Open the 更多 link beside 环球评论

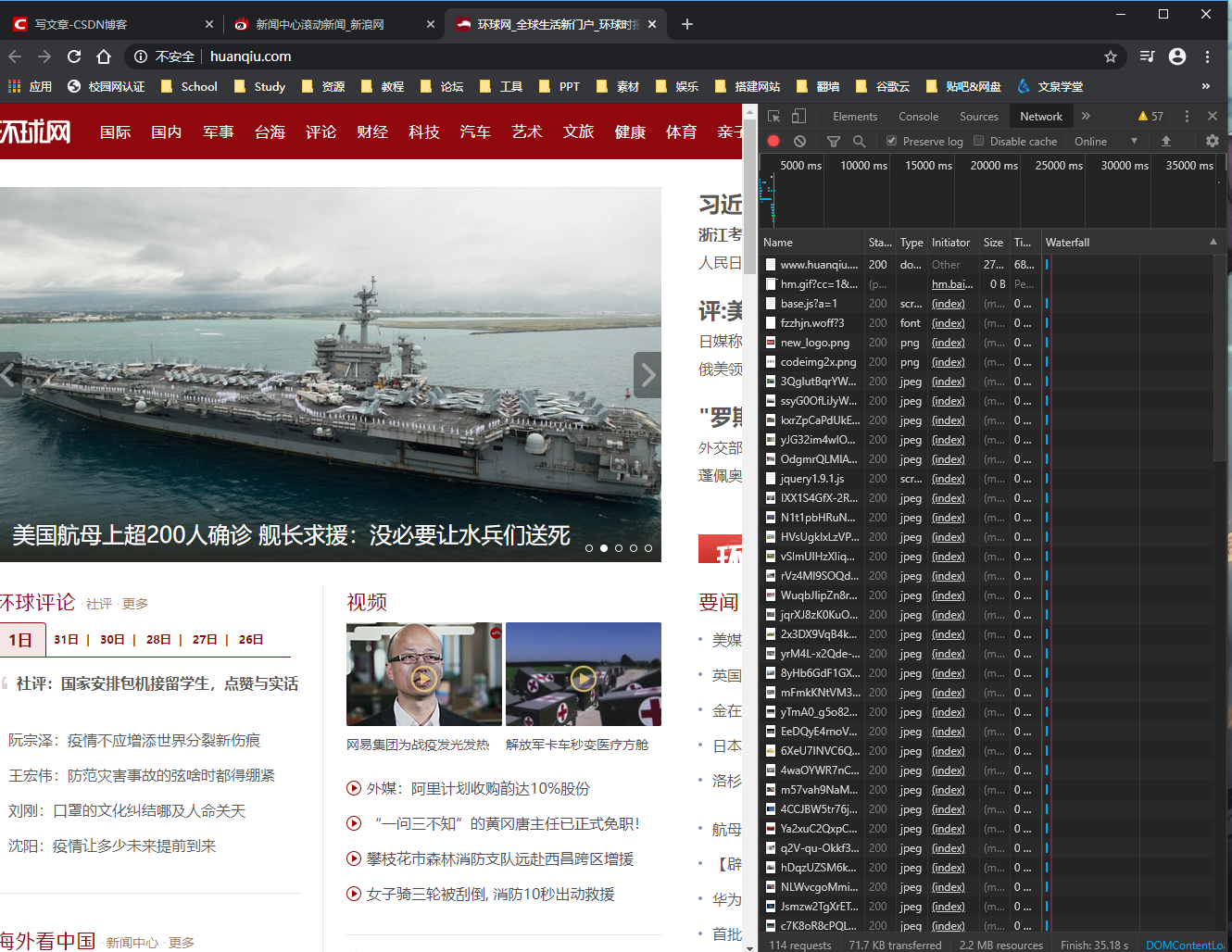tap(135, 604)
